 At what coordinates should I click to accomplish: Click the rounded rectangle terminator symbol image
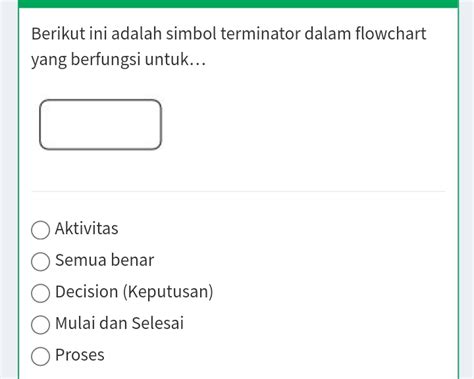click(101, 124)
